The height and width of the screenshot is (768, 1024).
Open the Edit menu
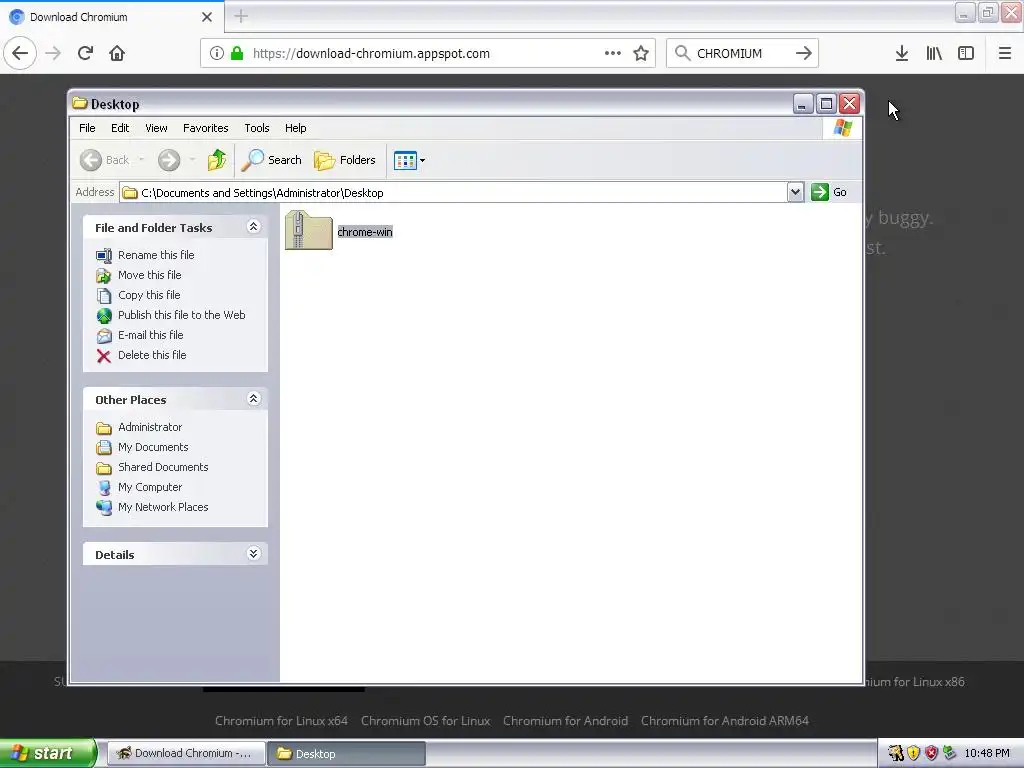point(120,128)
